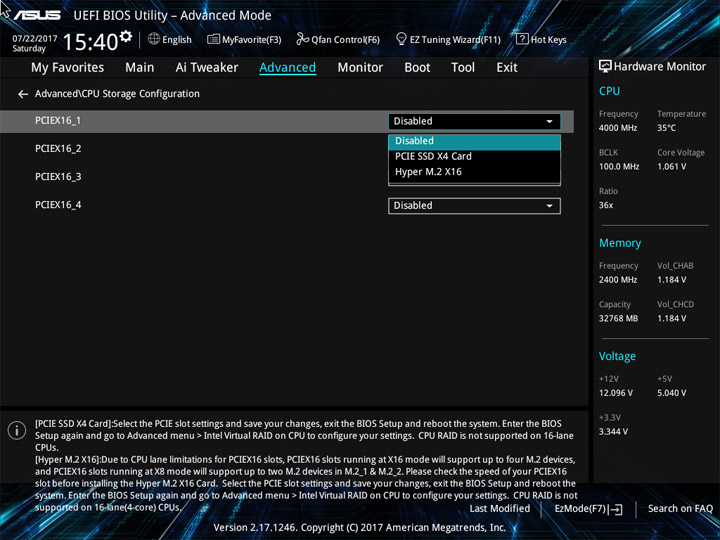Click MyFavorite(F3) label

pos(252,40)
